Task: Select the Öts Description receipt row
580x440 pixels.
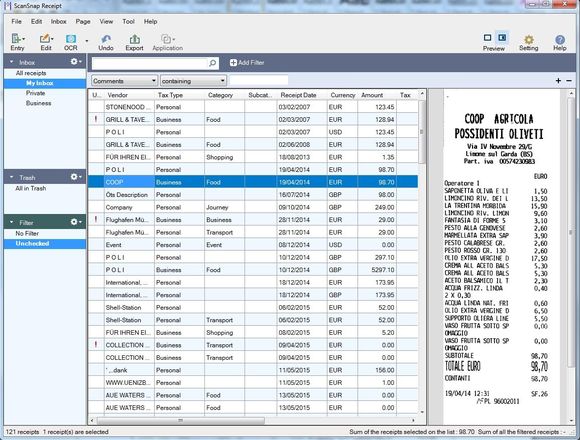Action: click(x=253, y=195)
